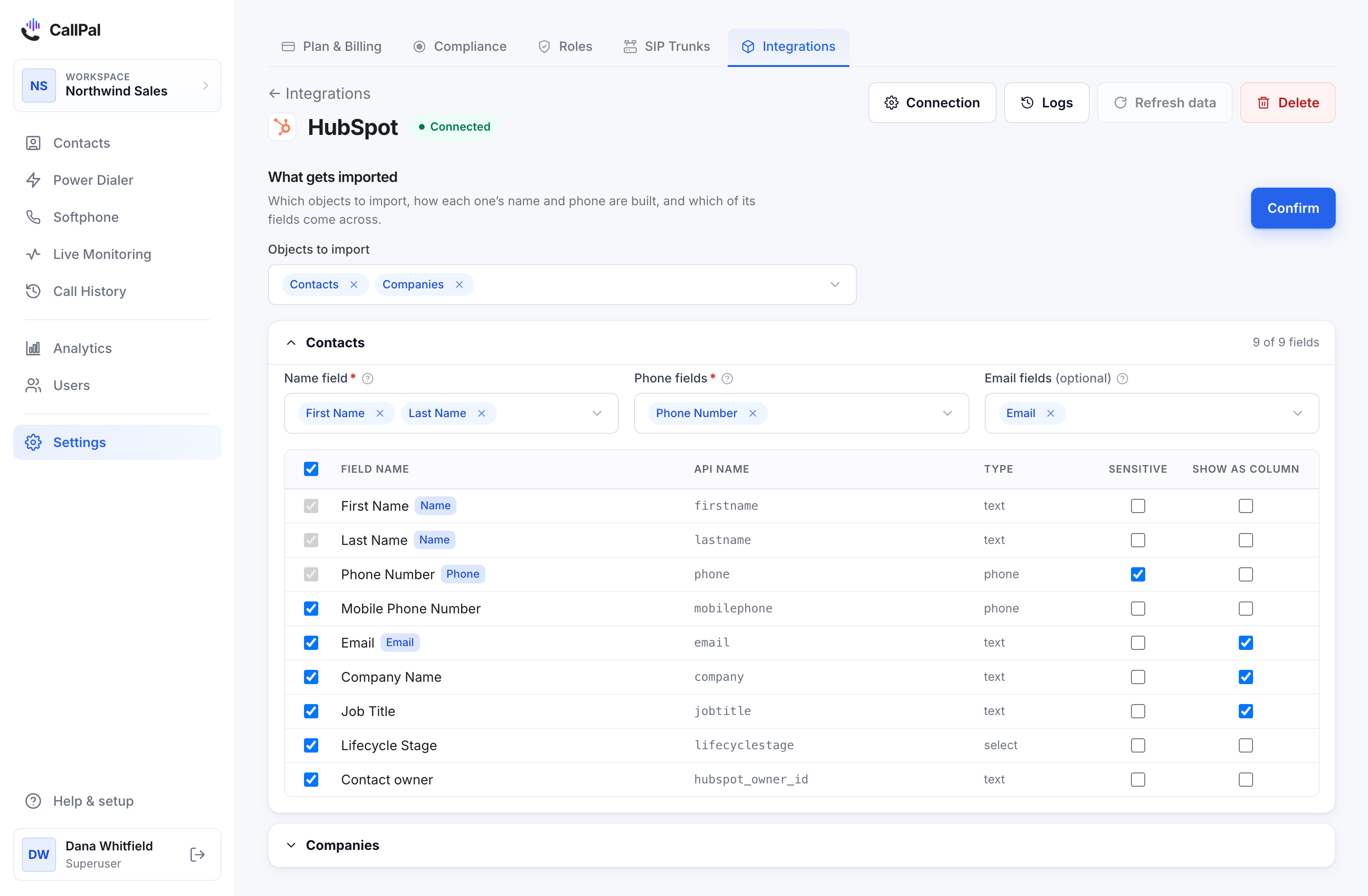Switch to the Plan & Billing tab

click(331, 47)
